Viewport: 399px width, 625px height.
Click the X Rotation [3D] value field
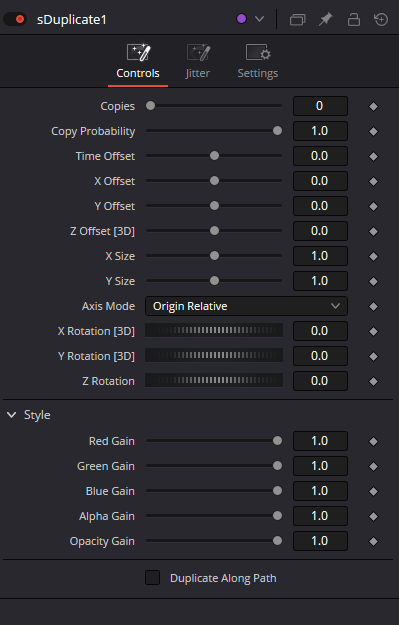click(x=320, y=331)
